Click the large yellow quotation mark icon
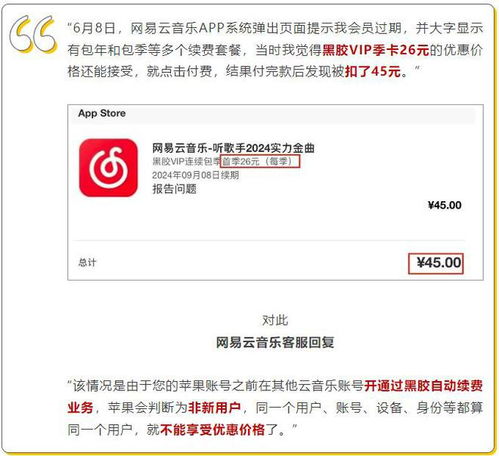 click(x=33, y=34)
